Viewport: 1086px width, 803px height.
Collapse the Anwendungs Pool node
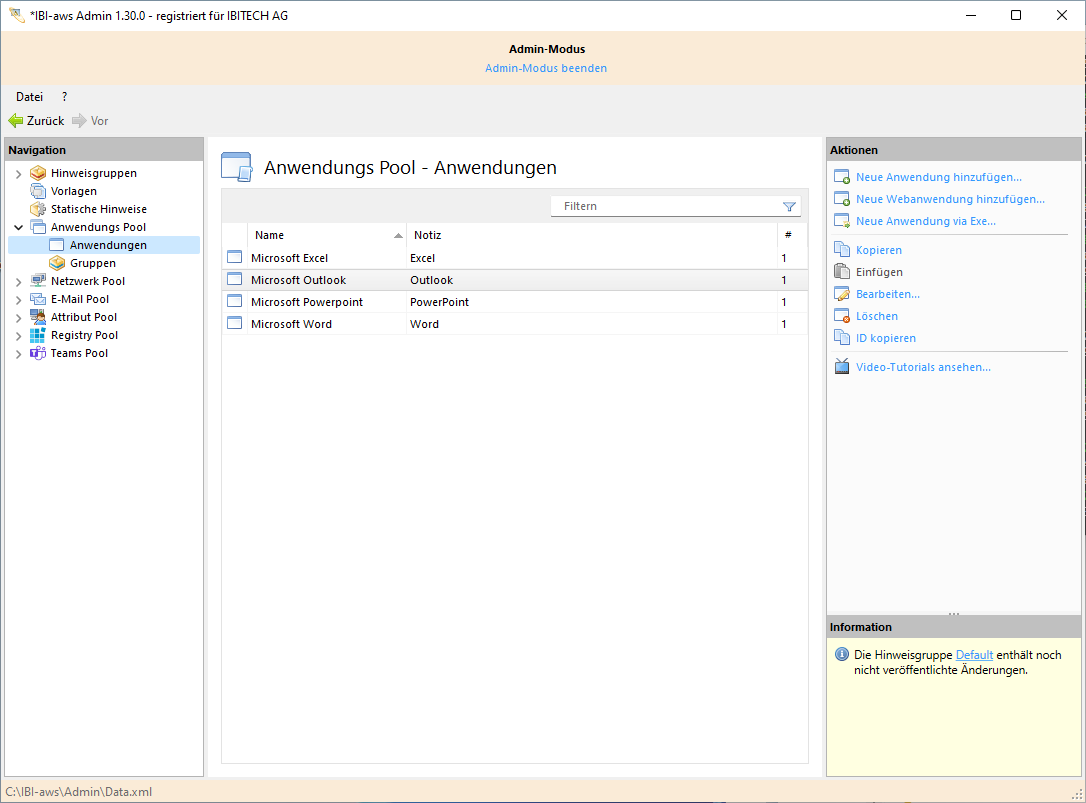coord(19,226)
